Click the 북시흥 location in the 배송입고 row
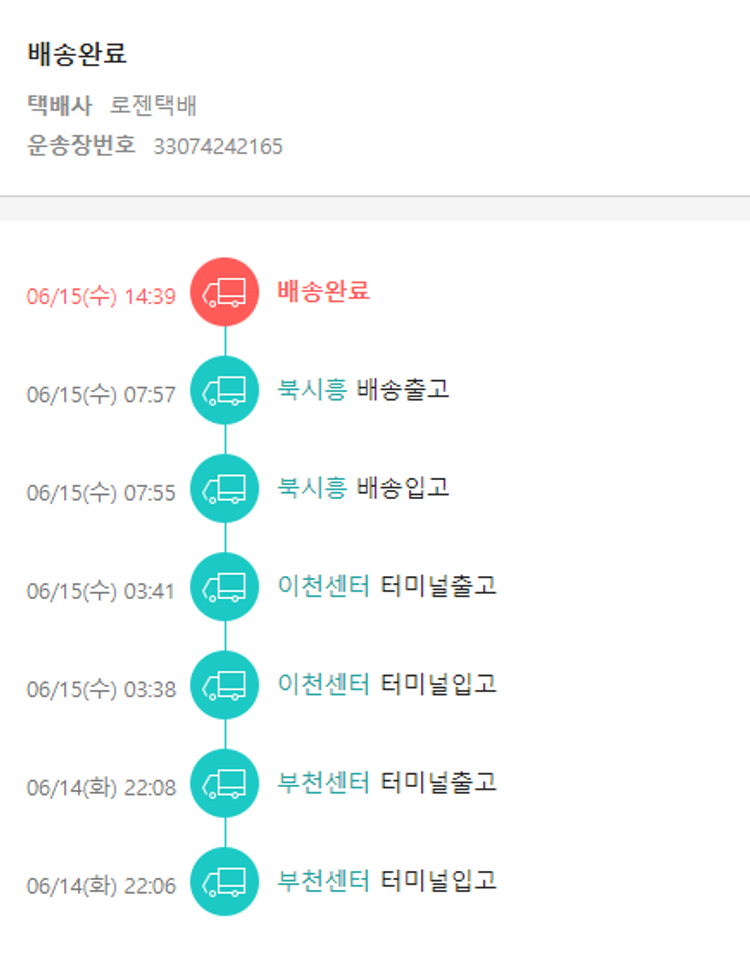 tap(312, 487)
